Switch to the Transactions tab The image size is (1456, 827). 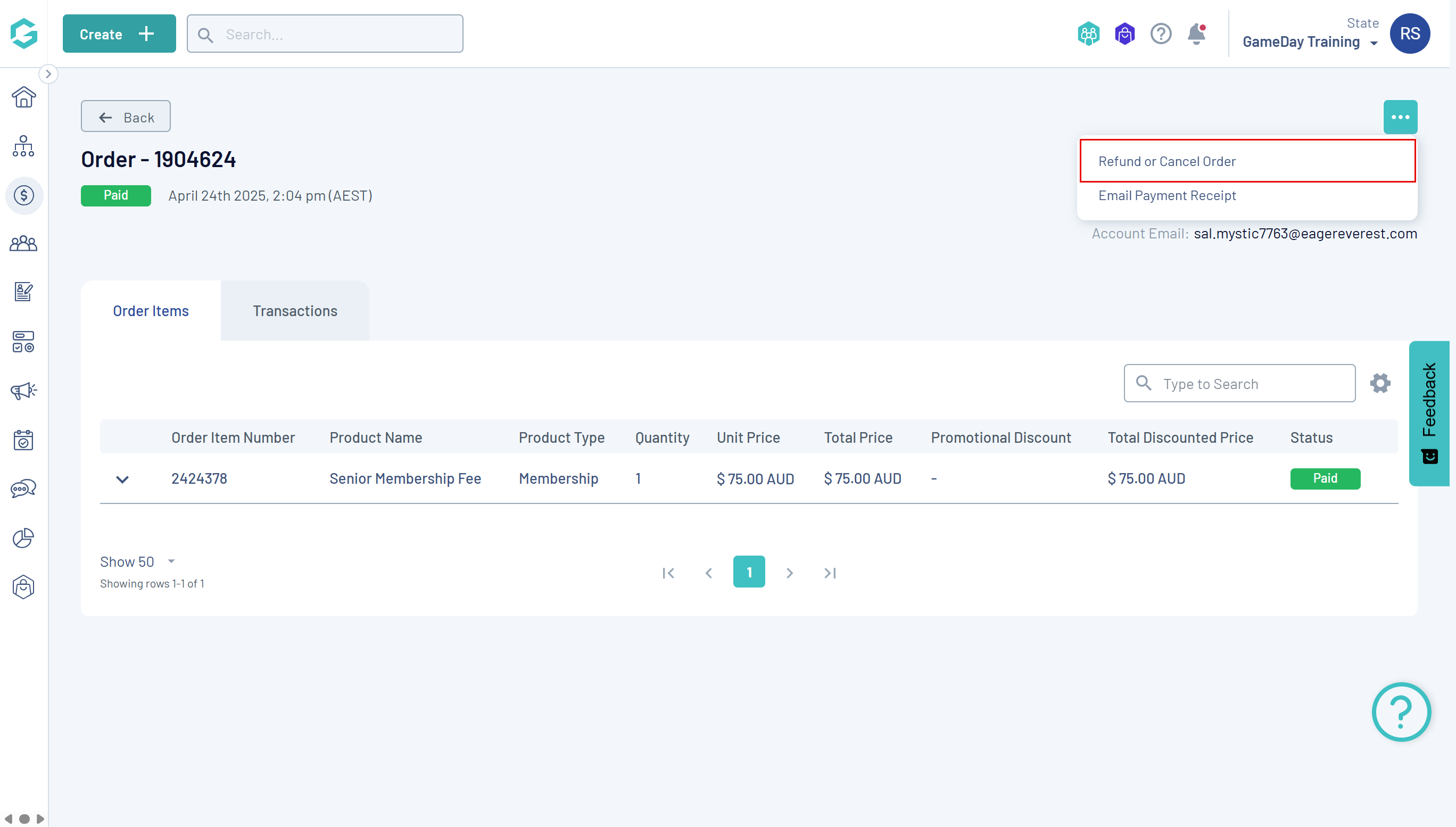click(x=295, y=311)
